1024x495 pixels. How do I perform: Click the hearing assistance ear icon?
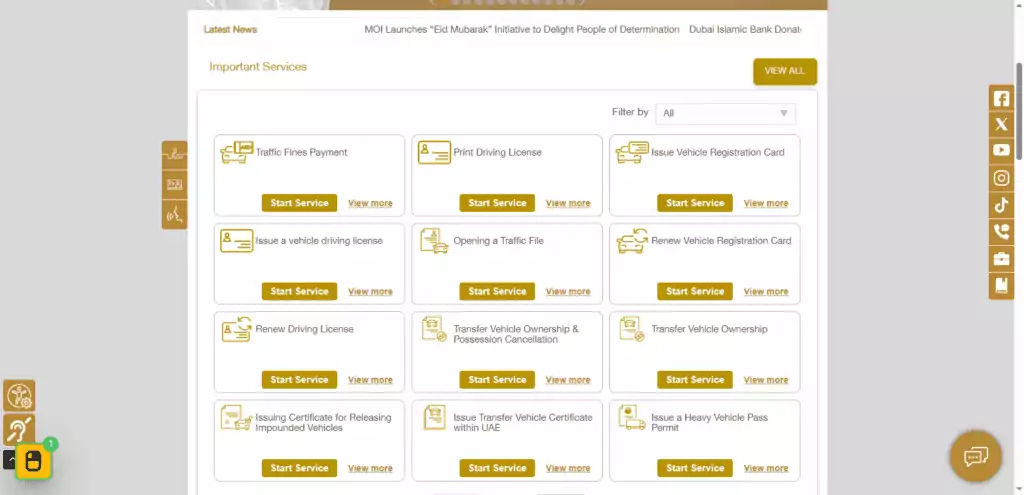(x=19, y=430)
